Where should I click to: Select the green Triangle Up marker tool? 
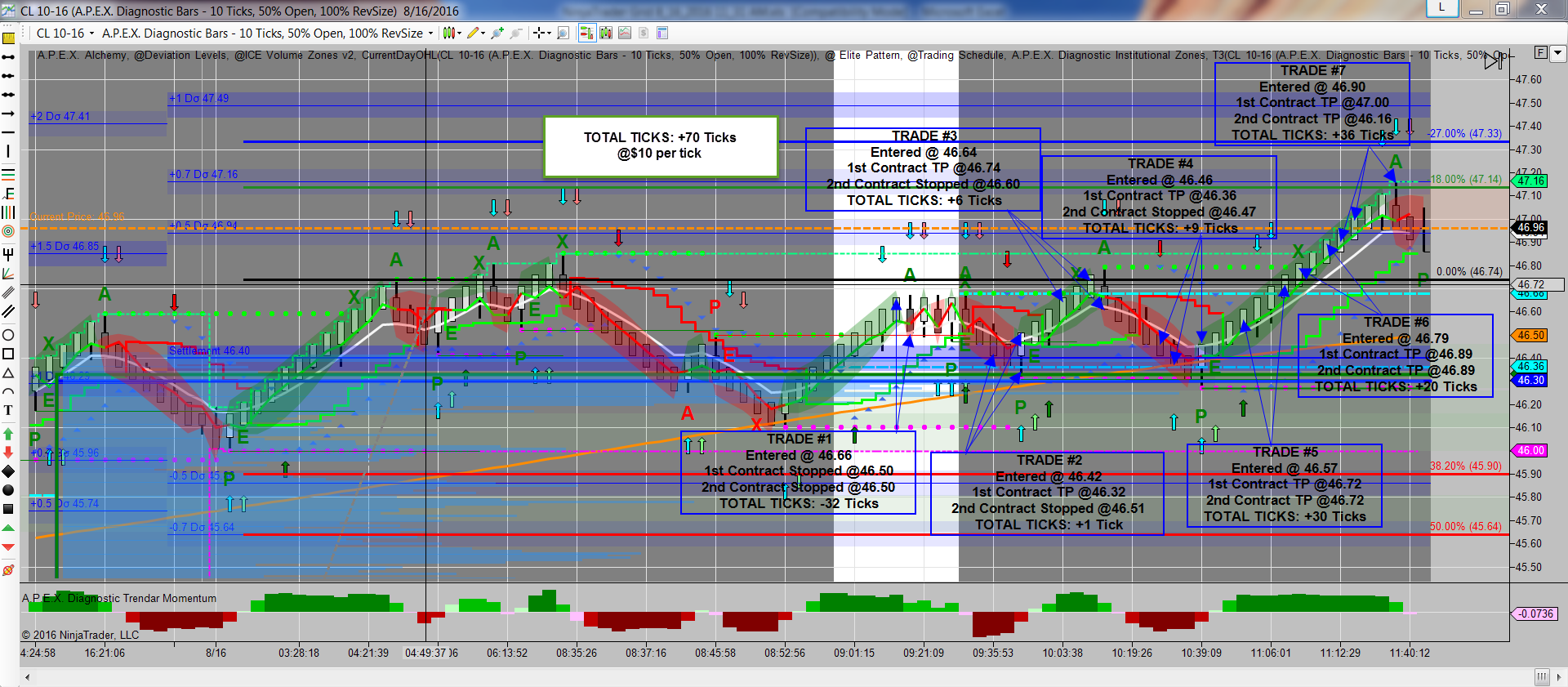pos(8,529)
